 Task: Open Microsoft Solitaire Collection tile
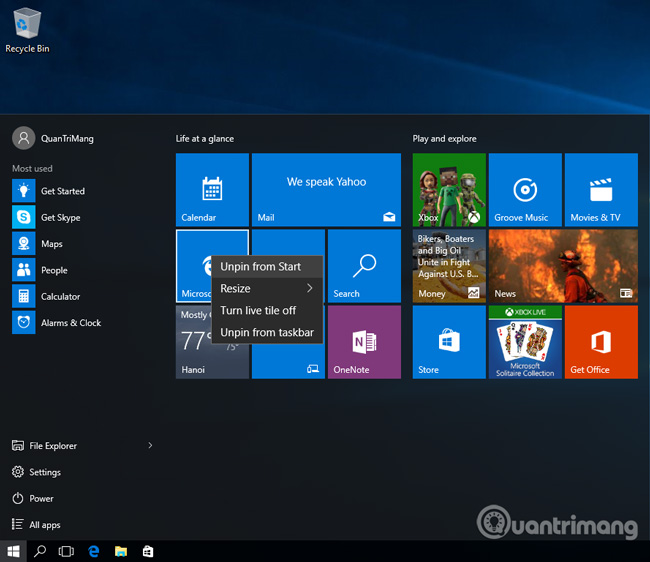tap(525, 342)
